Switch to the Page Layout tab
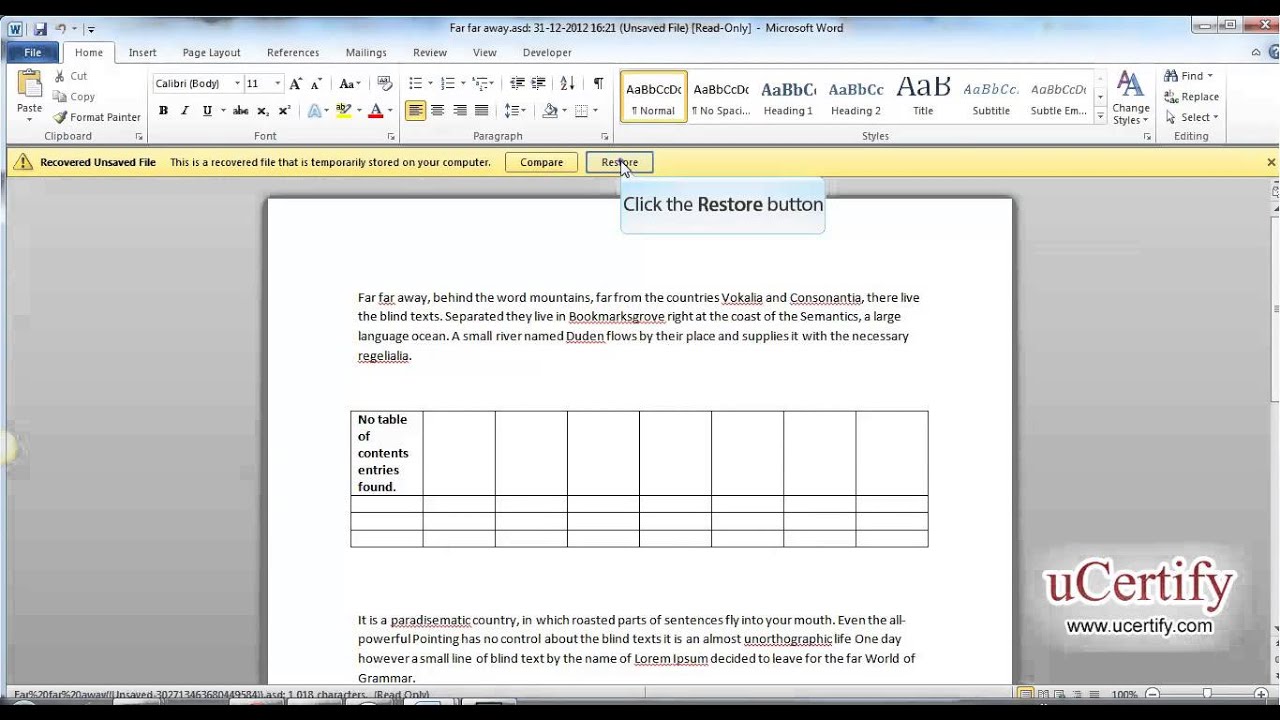This screenshot has height=720, width=1280. click(x=211, y=52)
